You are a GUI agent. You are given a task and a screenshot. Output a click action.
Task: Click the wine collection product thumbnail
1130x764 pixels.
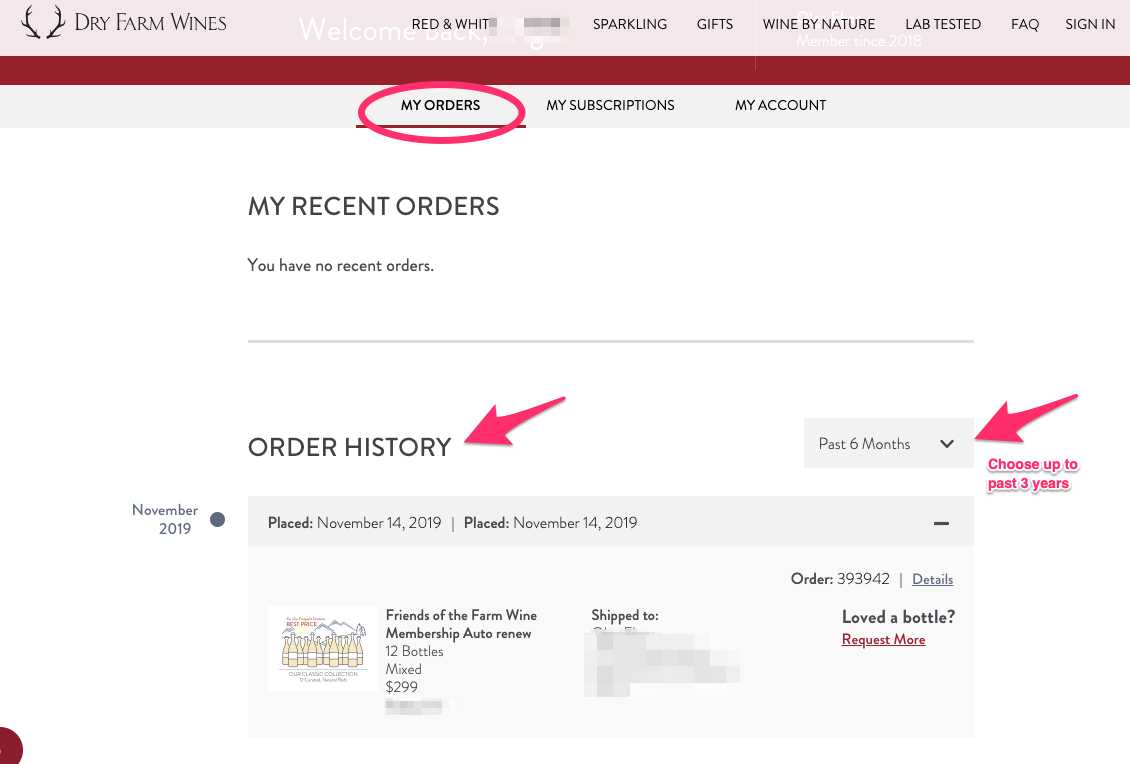pyautogui.click(x=323, y=647)
